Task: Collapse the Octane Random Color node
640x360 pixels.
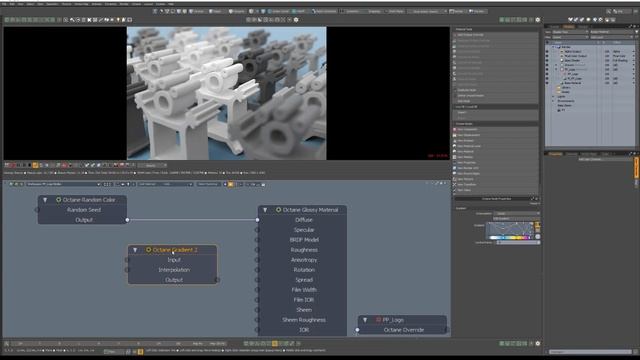Action: (45, 200)
